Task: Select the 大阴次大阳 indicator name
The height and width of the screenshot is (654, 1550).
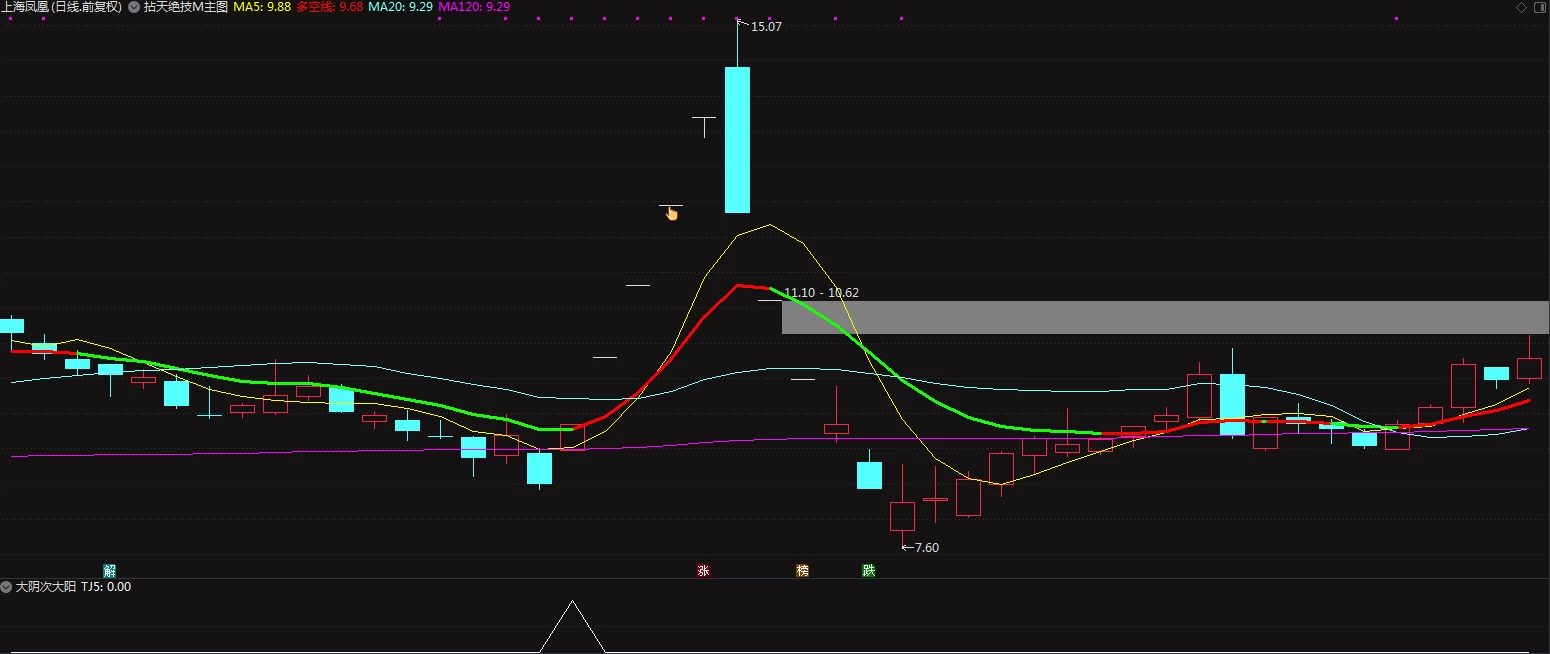Action: coord(45,587)
